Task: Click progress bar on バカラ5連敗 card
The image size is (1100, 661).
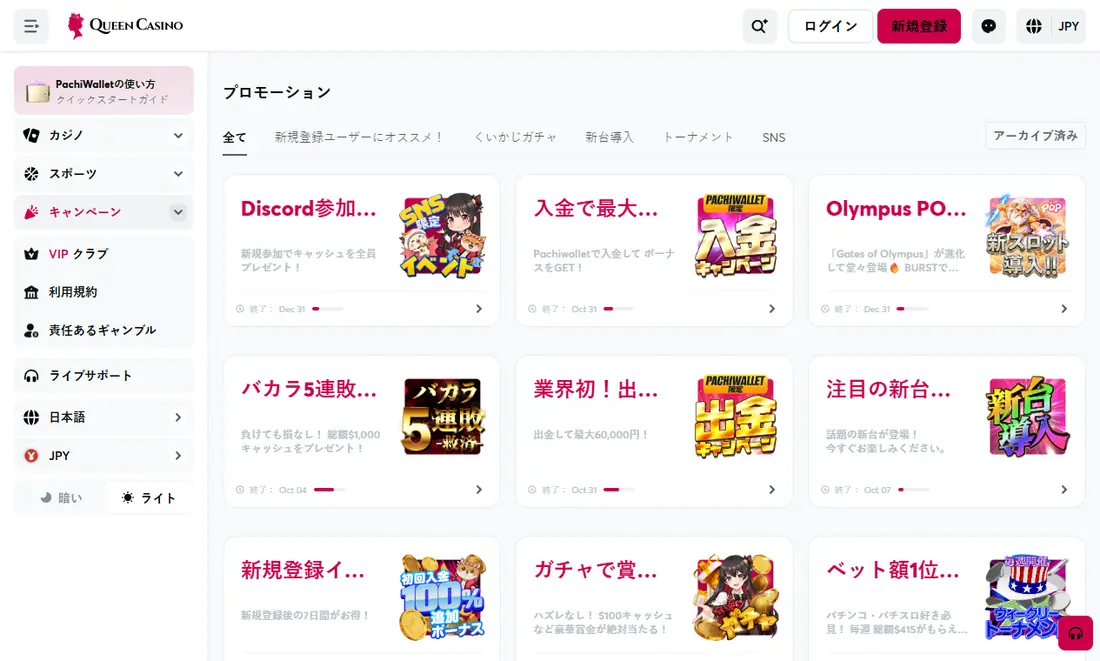Action: point(329,490)
